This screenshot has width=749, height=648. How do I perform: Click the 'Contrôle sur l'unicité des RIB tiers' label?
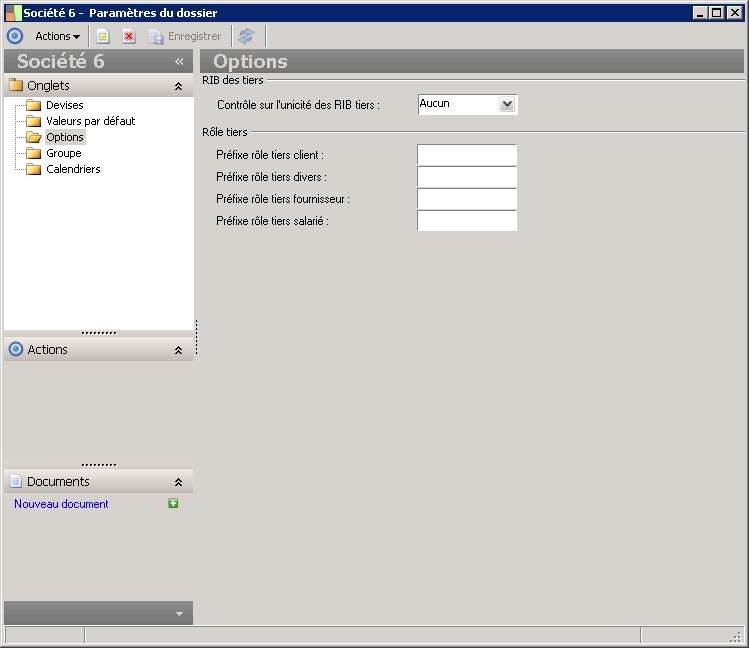pyautogui.click(x=298, y=105)
